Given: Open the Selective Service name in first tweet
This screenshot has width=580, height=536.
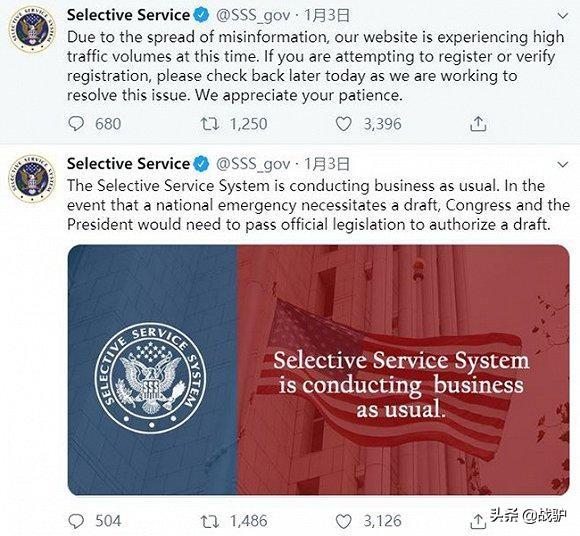Looking at the screenshot, I should pyautogui.click(x=128, y=15).
